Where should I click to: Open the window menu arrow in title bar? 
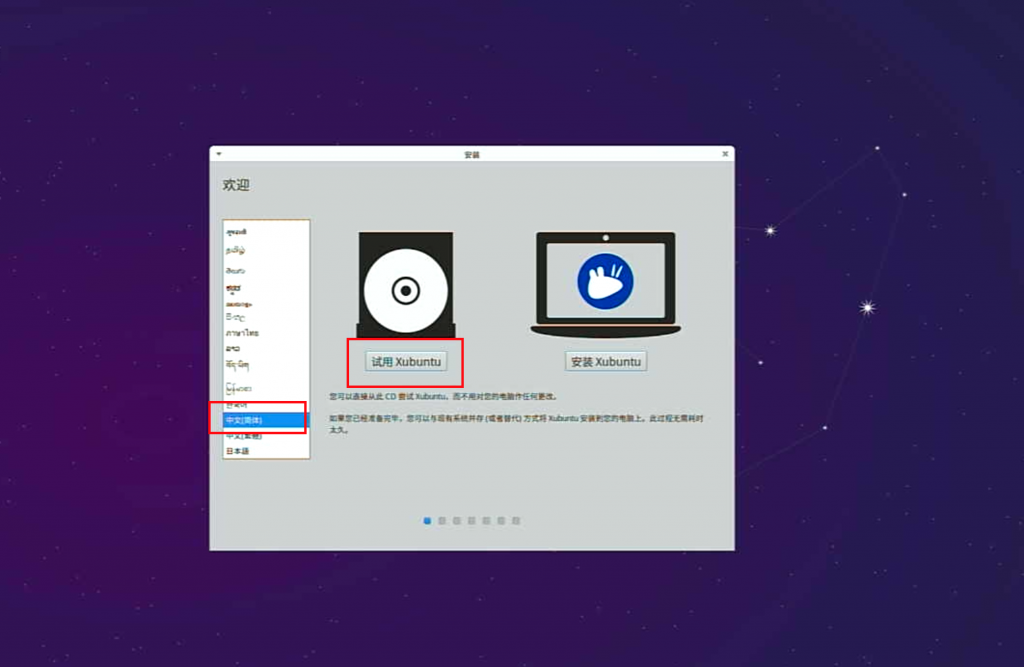(219, 154)
